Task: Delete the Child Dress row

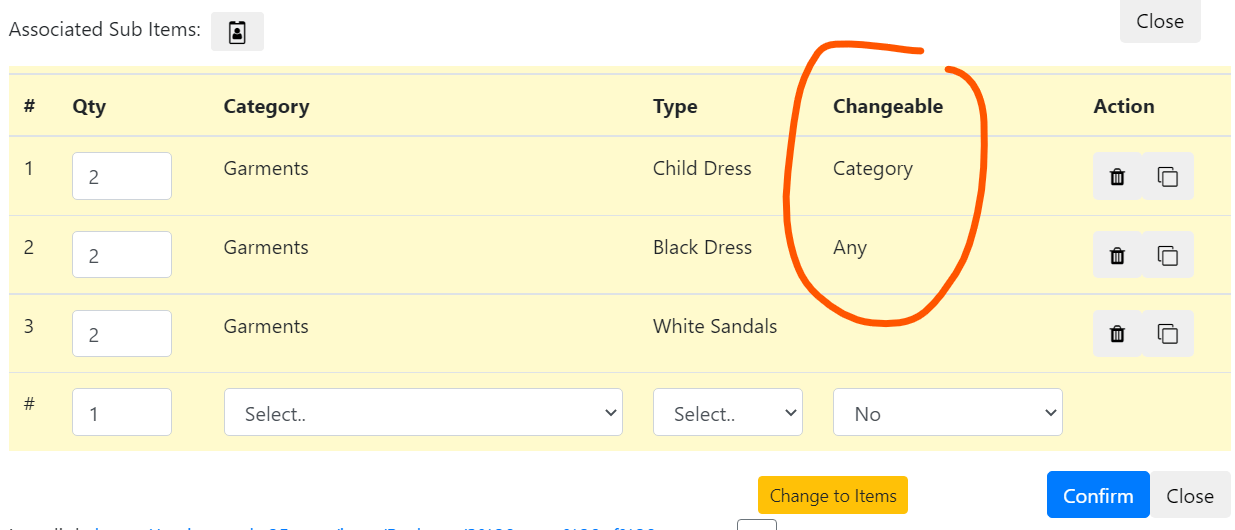Action: (x=1118, y=177)
